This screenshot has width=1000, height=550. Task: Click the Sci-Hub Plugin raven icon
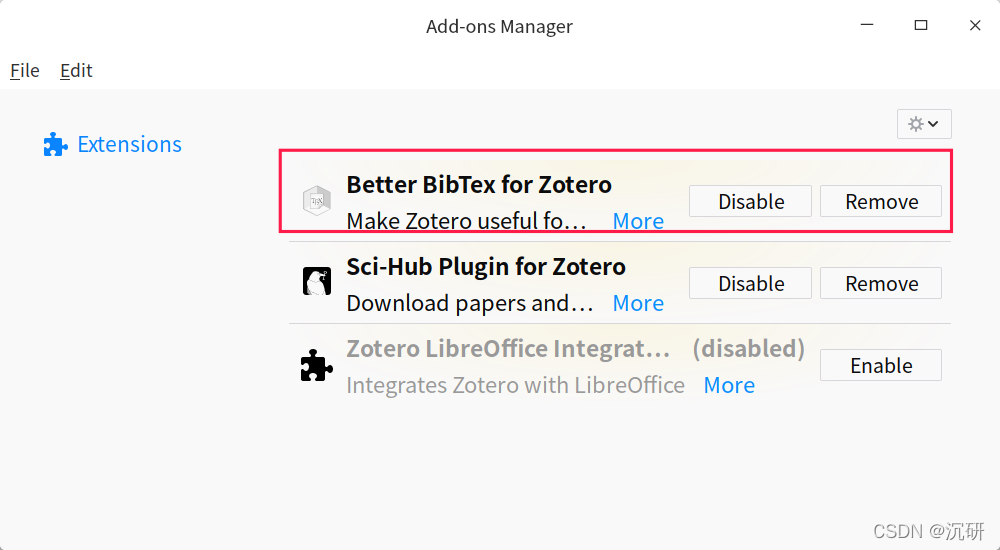coord(317,283)
